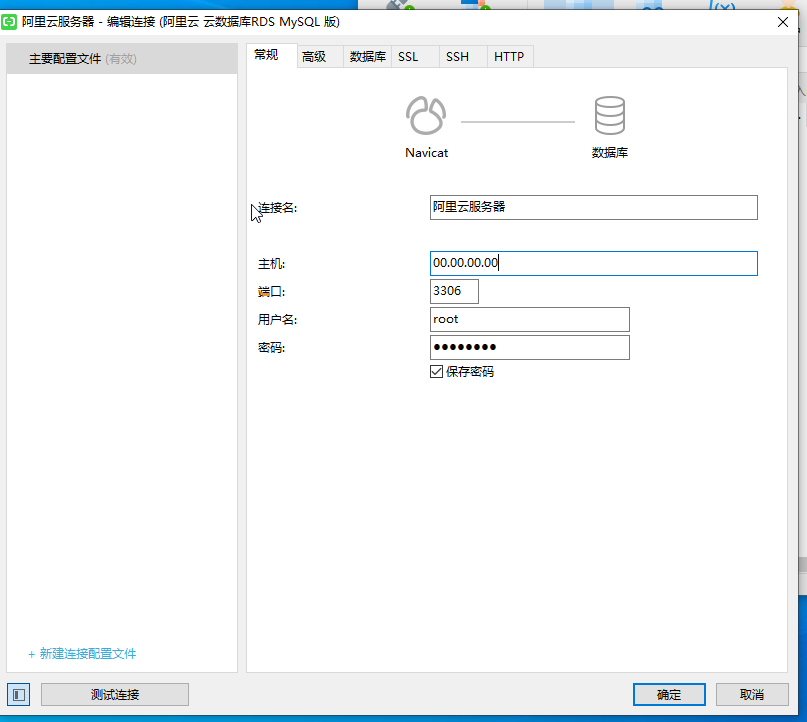Click the 端口 field showing 3306
807x722 pixels.
point(454,291)
